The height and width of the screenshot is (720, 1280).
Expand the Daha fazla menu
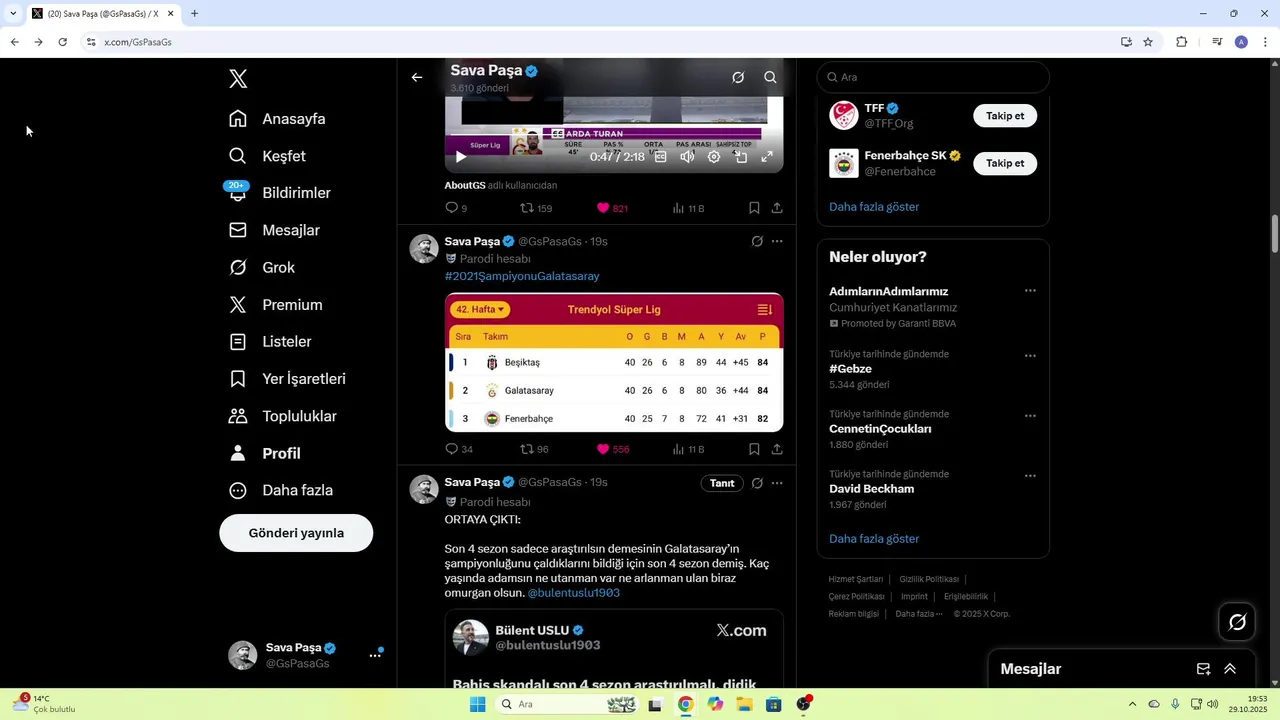[280, 491]
